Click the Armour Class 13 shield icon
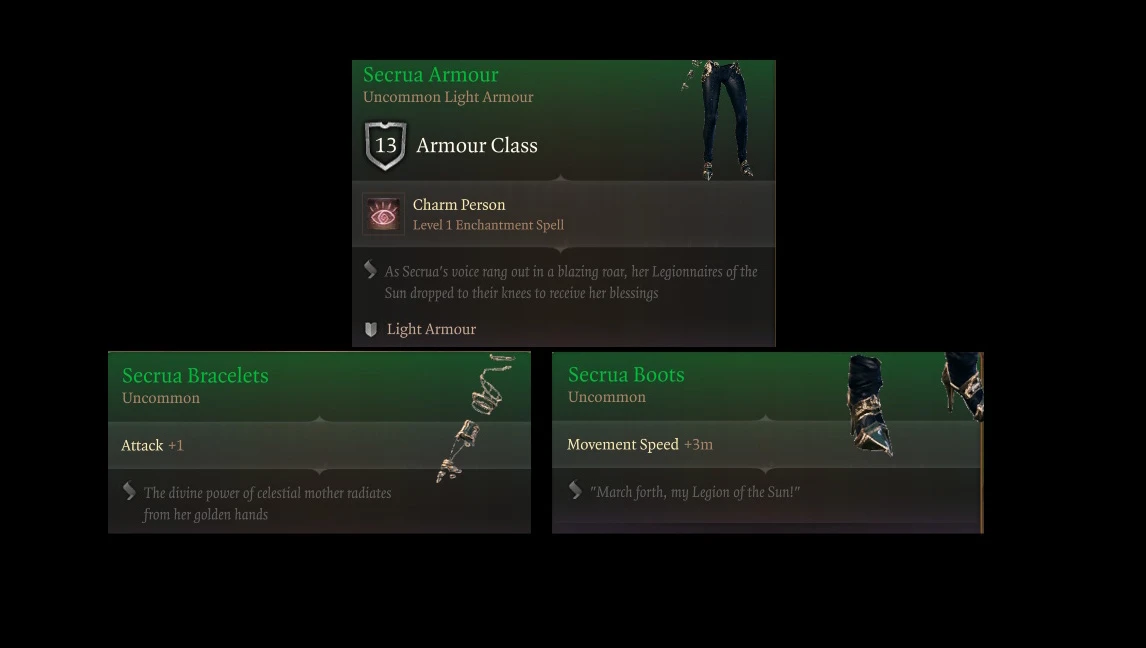This screenshot has width=1146, height=648. [x=385, y=145]
